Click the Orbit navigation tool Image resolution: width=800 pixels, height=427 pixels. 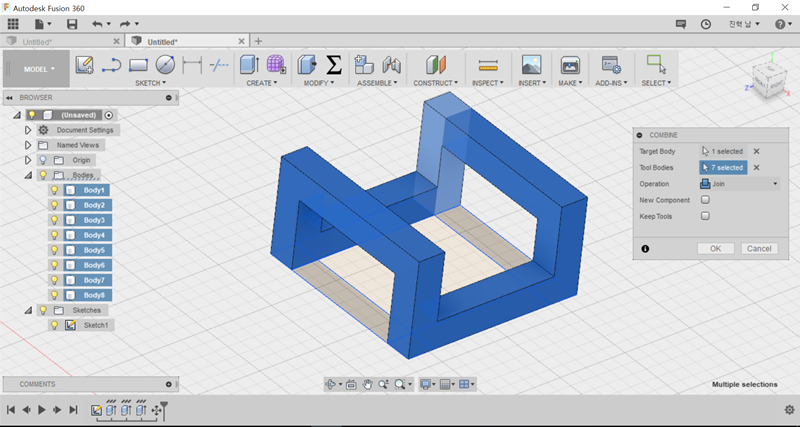coord(330,384)
